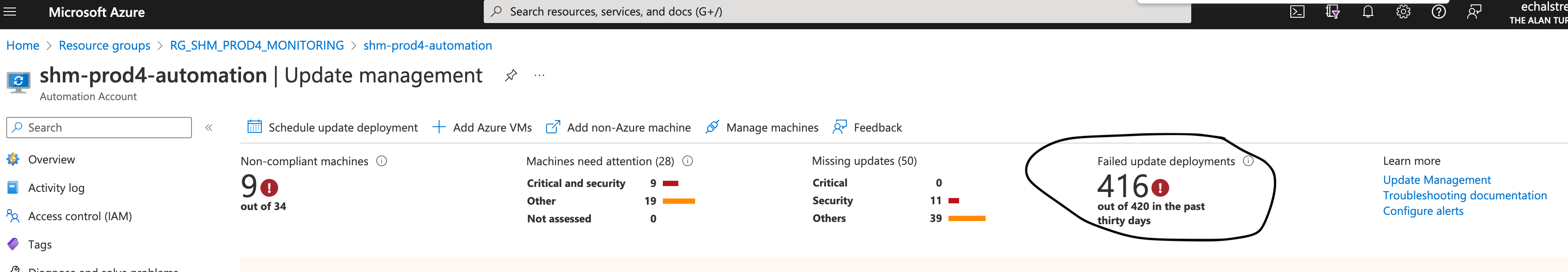Click Add Azure VMs
This screenshot has height=272, width=1568.
coord(483,128)
